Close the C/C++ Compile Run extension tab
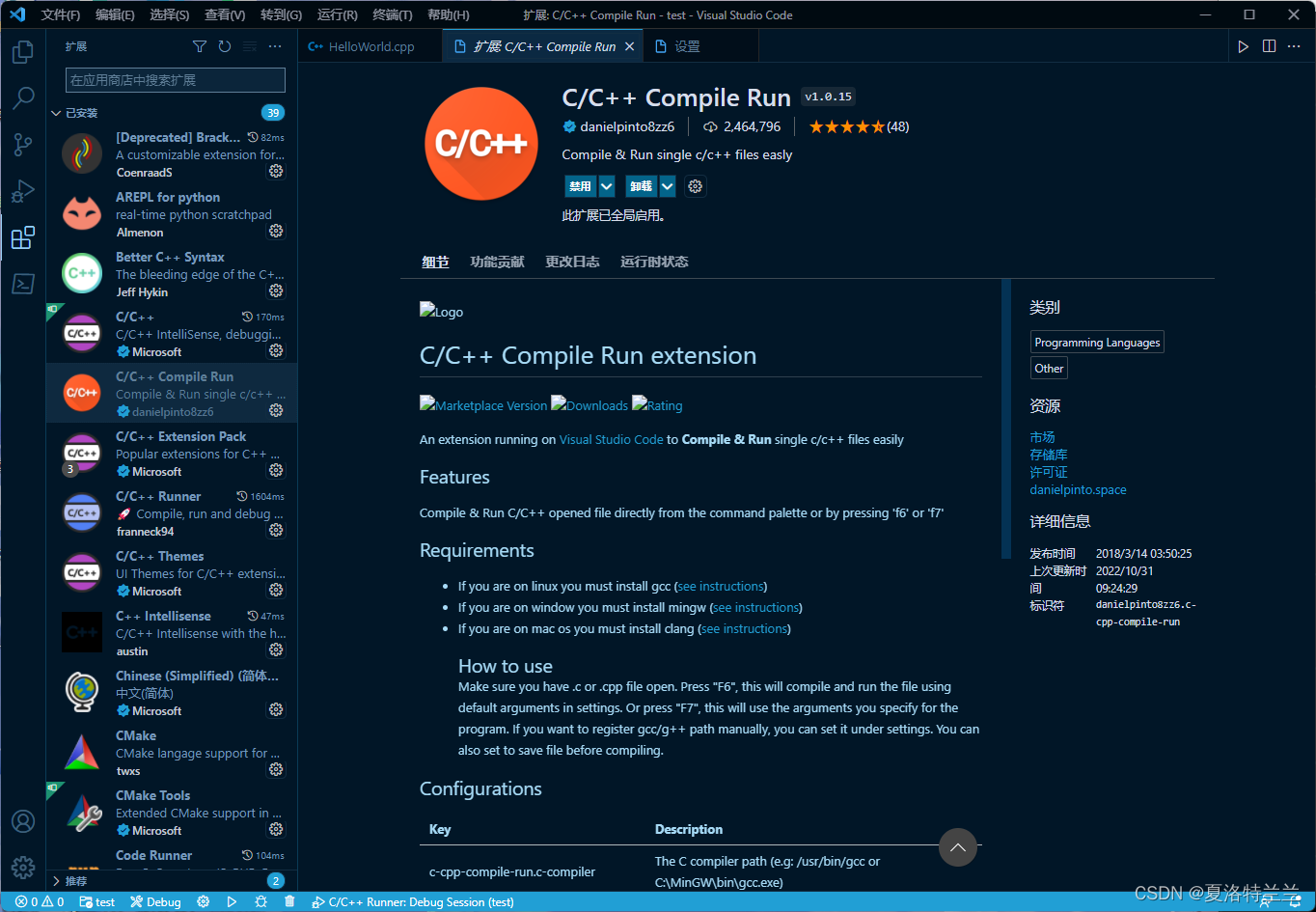Viewport: 1316px width, 912px height. (630, 46)
